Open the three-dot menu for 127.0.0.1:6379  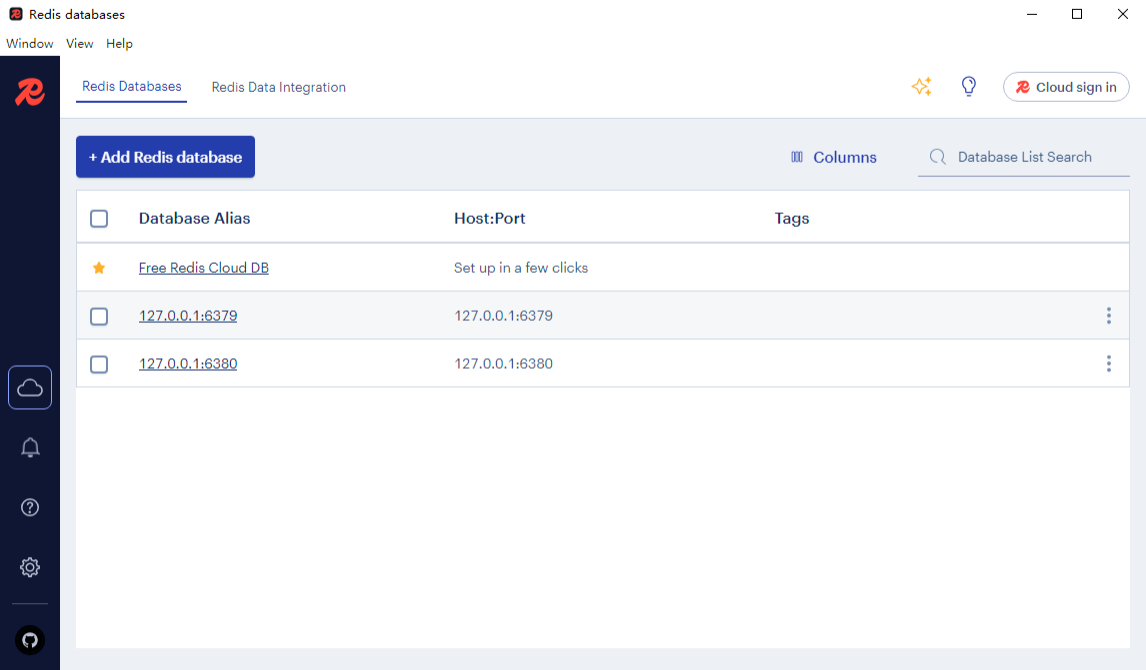[x=1108, y=316]
